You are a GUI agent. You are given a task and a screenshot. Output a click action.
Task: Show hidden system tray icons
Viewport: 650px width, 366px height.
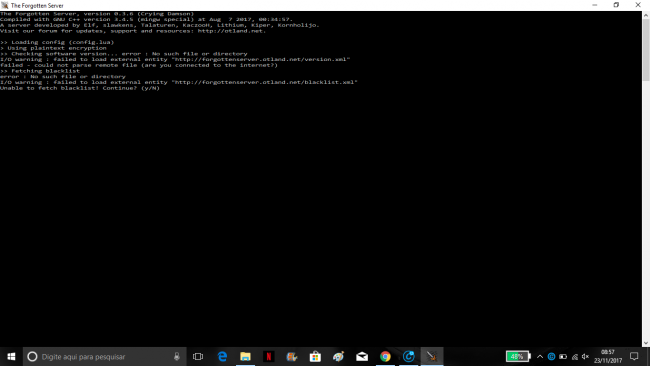click(540, 356)
